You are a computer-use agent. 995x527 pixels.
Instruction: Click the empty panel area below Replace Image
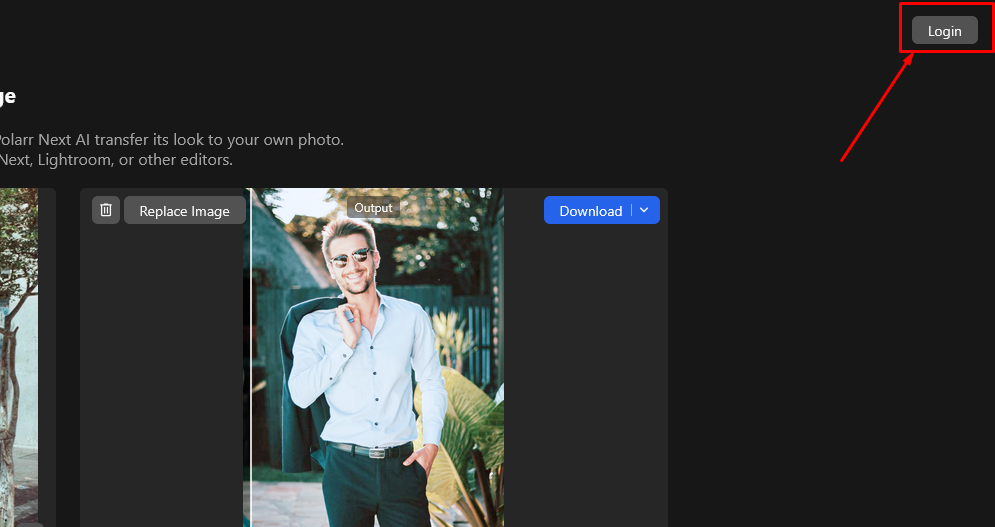pos(160,380)
